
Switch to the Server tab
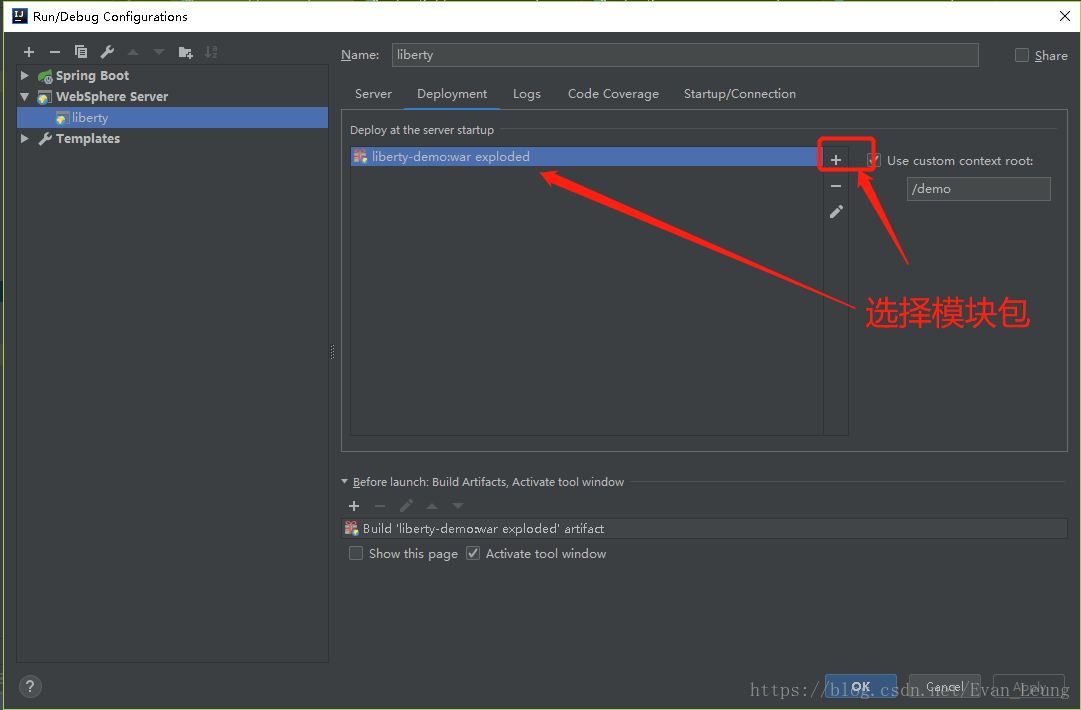373,94
